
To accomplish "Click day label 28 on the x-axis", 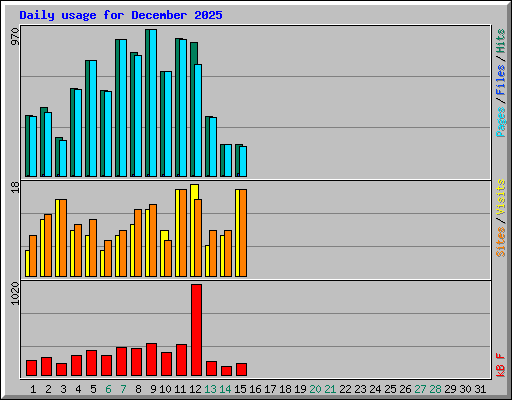I will coord(435,389).
